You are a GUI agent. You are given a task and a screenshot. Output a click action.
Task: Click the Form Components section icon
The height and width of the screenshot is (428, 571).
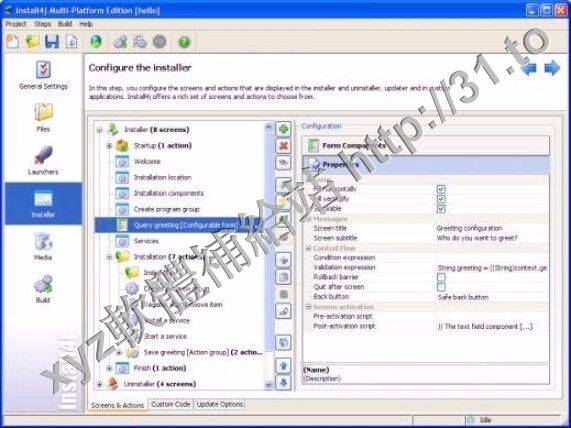click(313, 146)
